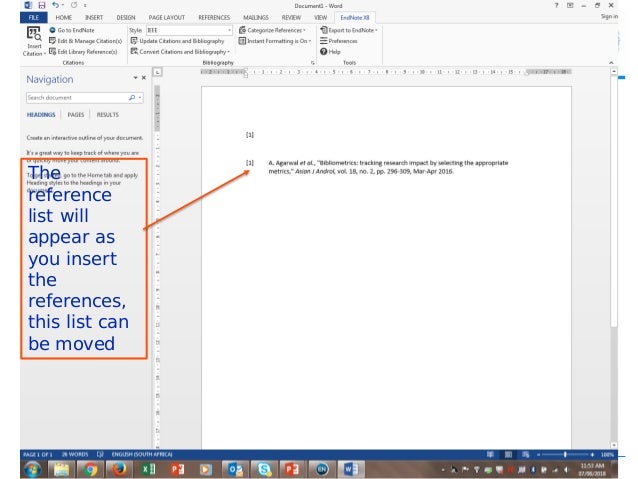Switch to the REFERENCES ribbon tab
The height and width of the screenshot is (479, 638).
pos(212,18)
